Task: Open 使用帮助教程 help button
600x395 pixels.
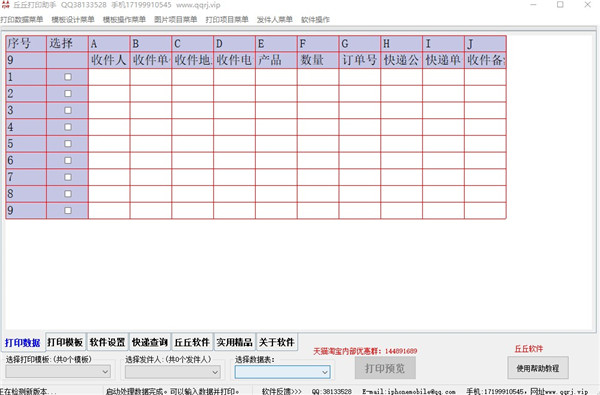Action: coord(538,368)
